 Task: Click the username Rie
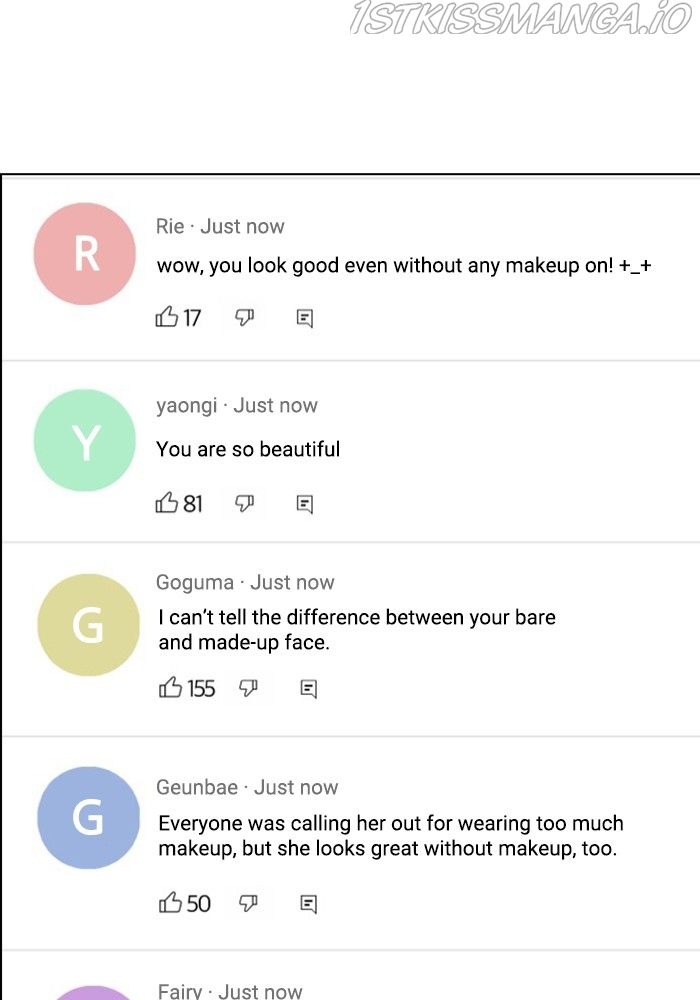[170, 227]
